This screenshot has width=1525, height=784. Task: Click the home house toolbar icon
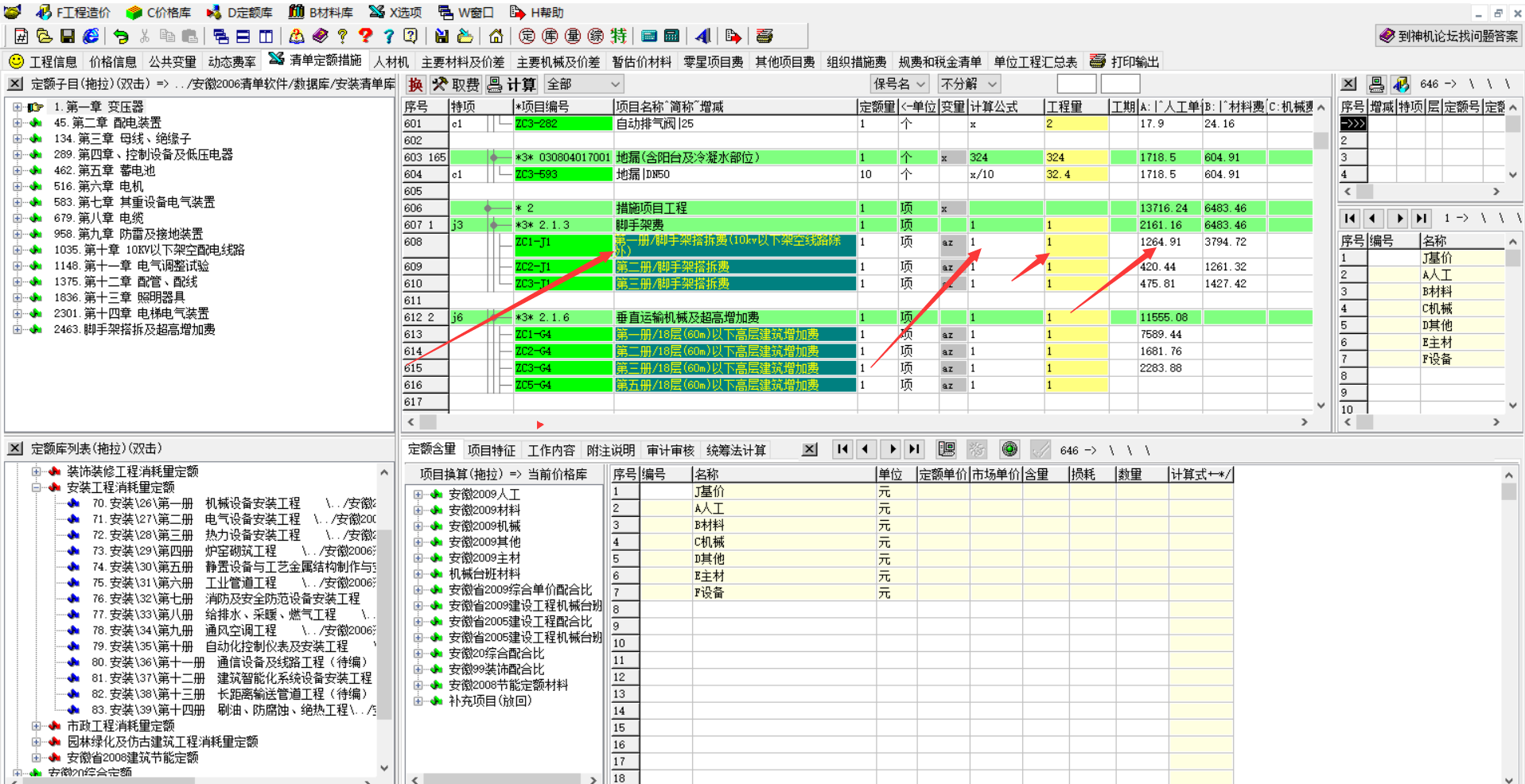tap(496, 37)
